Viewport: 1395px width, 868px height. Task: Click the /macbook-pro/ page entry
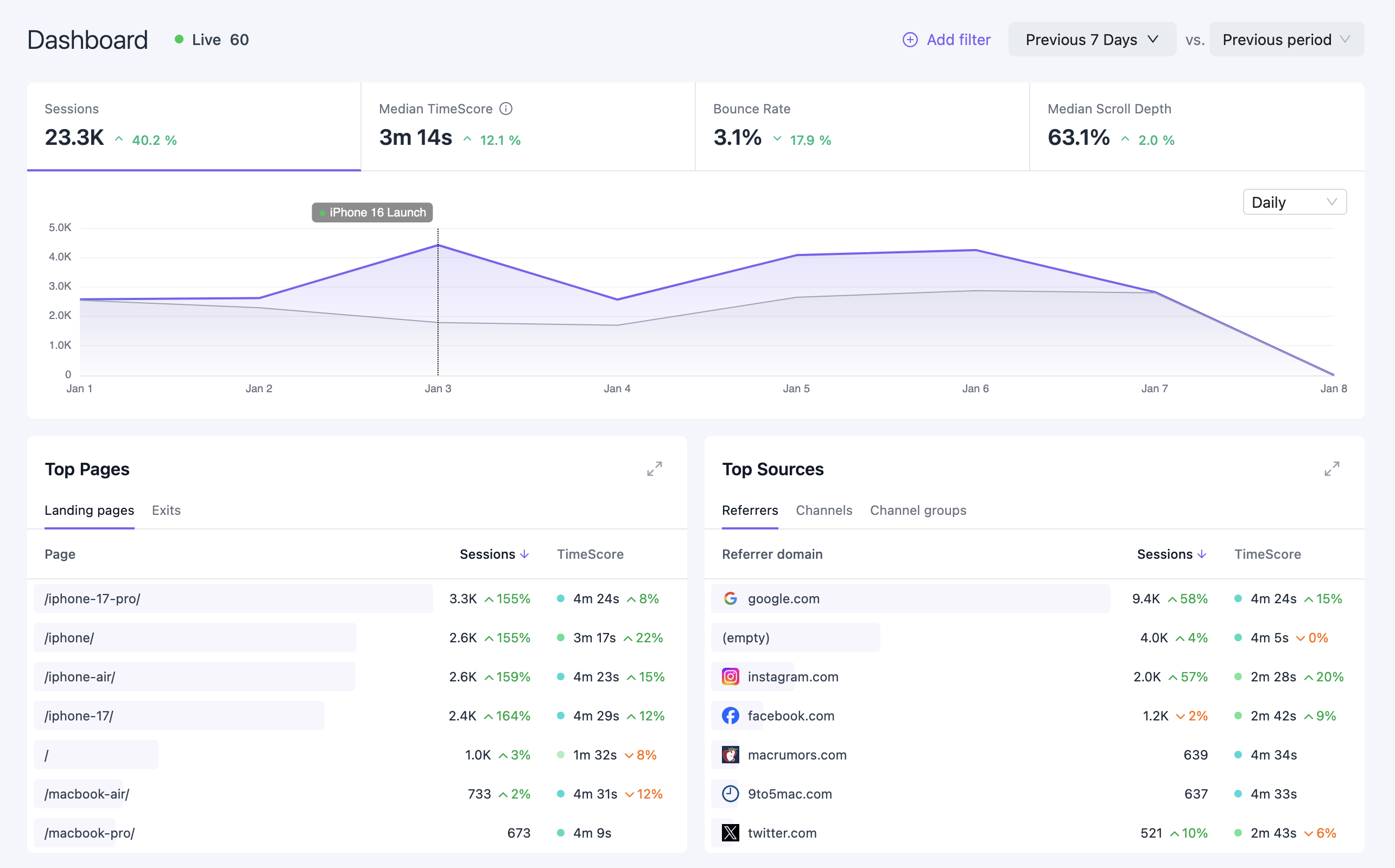tap(90, 833)
